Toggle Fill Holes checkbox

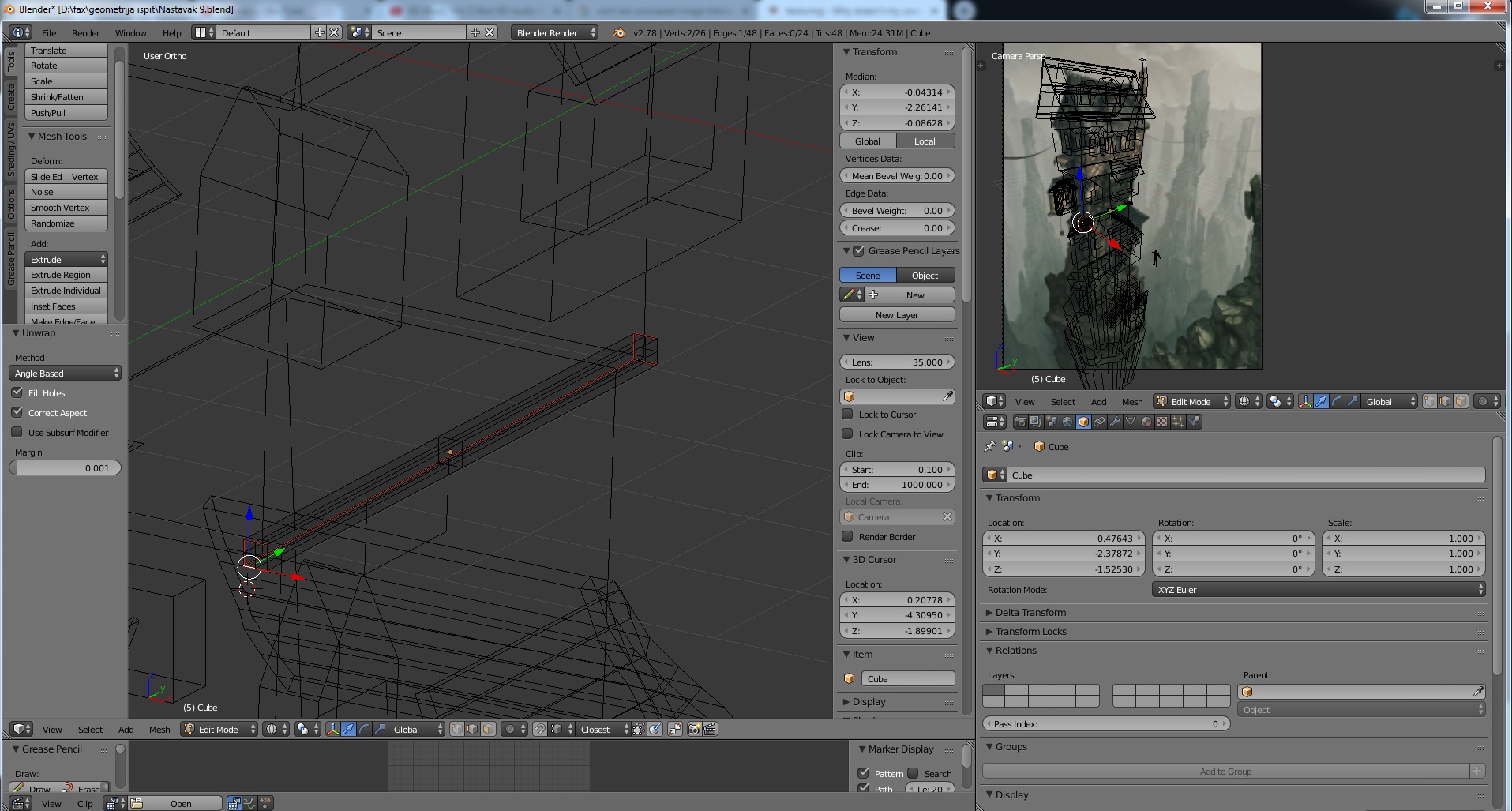[x=17, y=392]
